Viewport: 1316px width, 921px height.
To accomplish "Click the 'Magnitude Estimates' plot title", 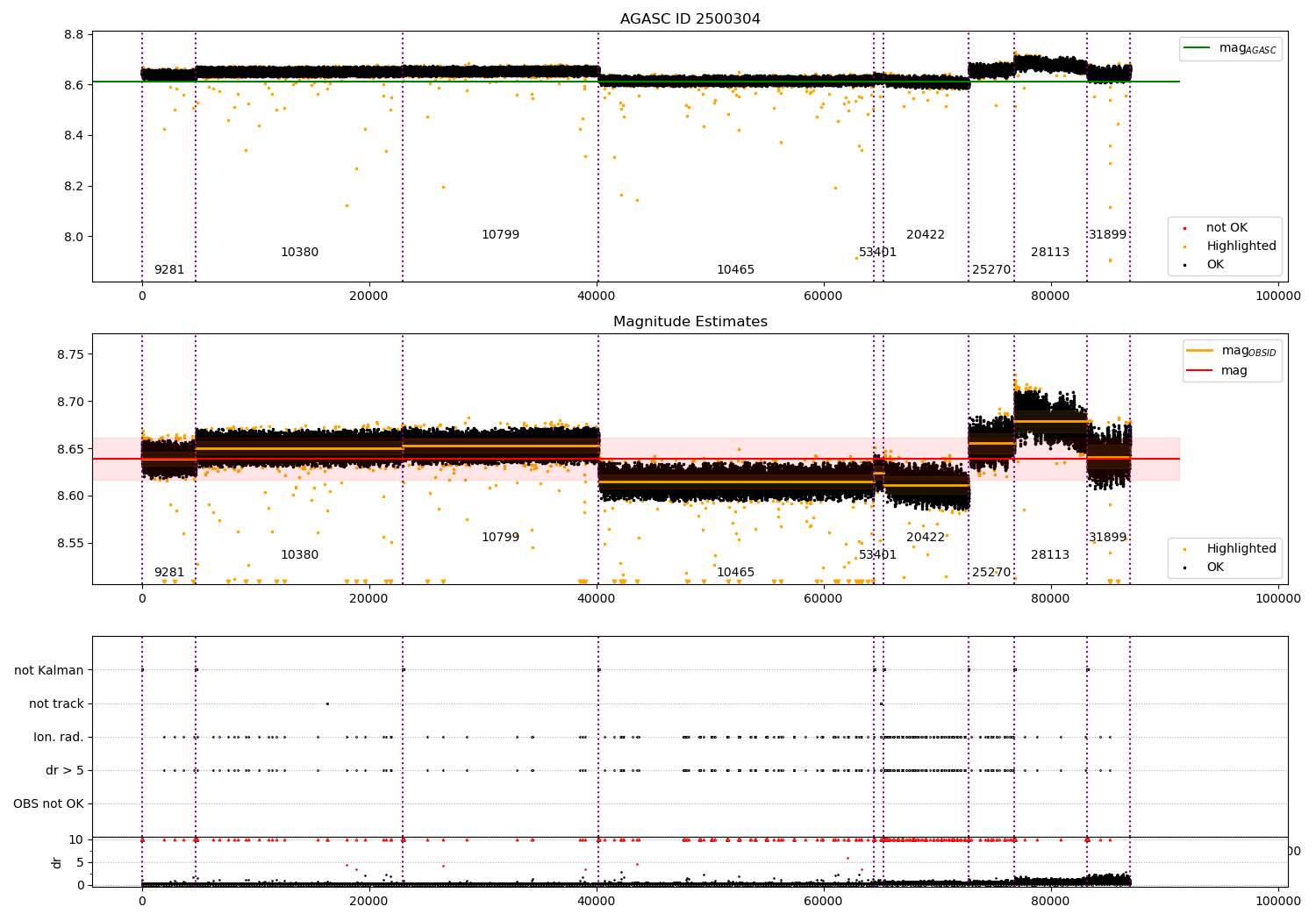I will point(690,322).
